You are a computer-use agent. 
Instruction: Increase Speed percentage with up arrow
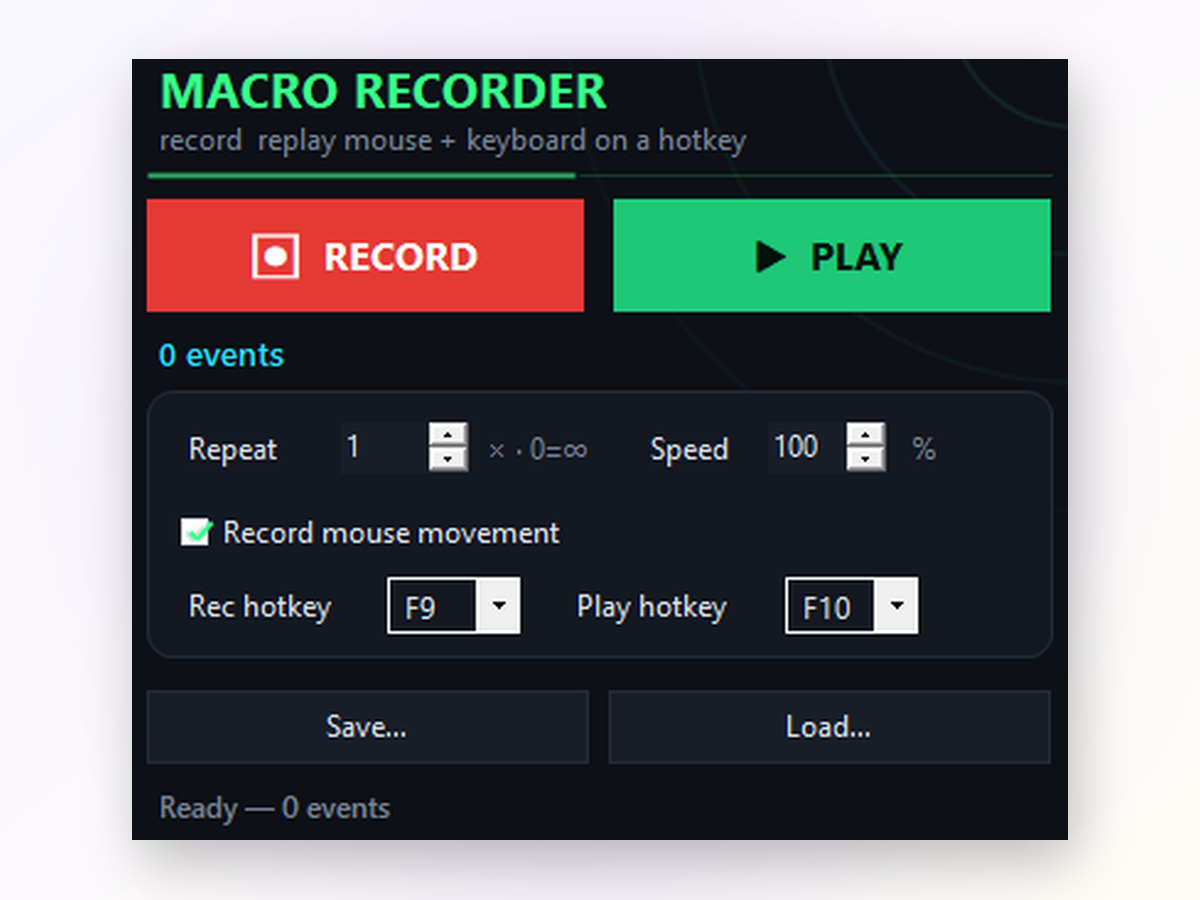pos(866,435)
